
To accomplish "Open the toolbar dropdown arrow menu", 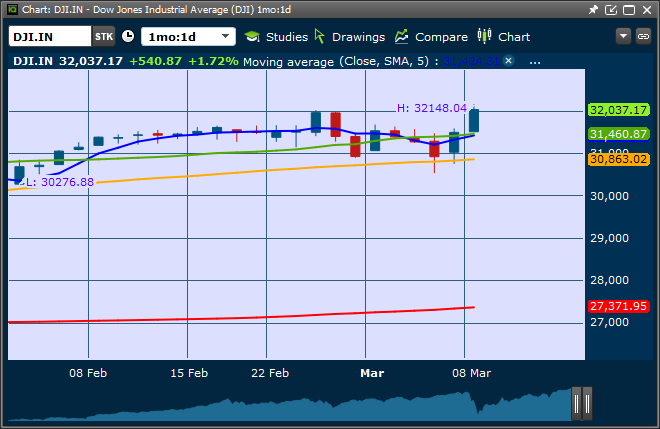I will pos(623,36).
